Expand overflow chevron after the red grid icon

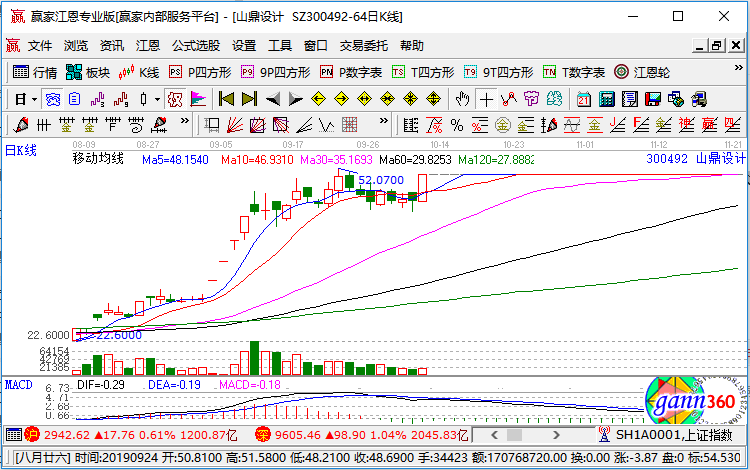[x=384, y=120]
